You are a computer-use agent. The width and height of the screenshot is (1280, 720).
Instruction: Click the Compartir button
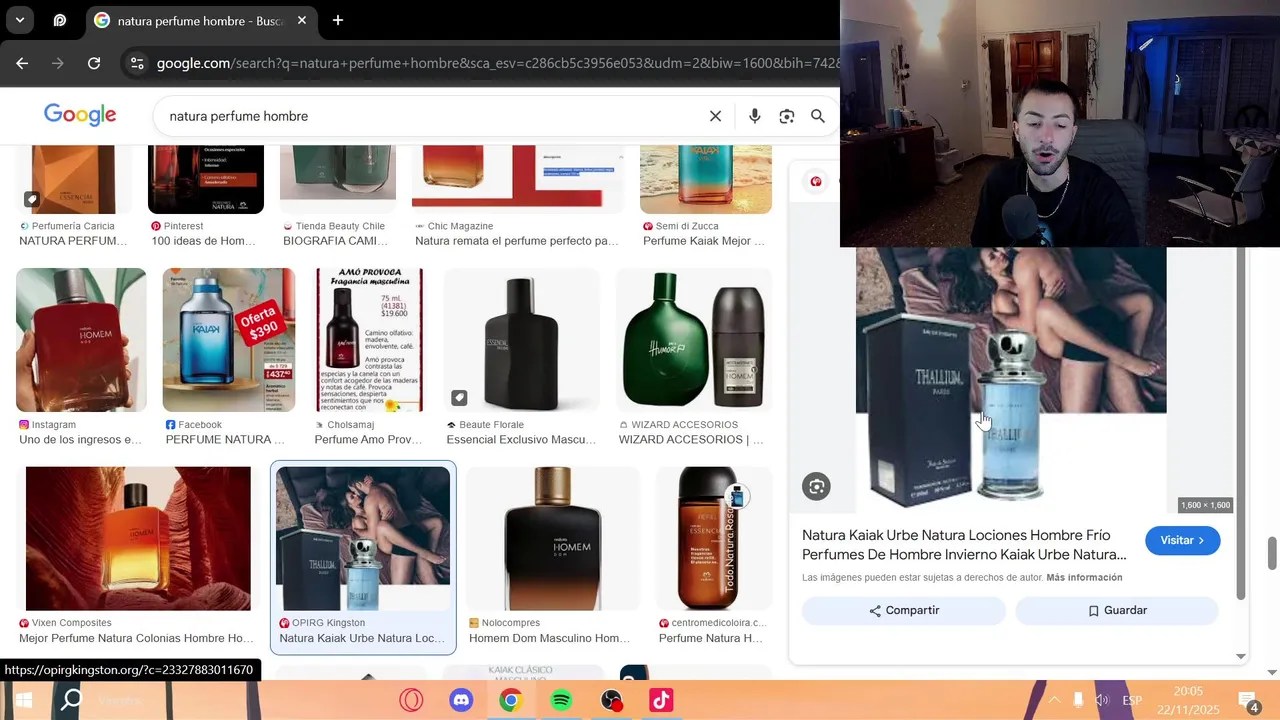[x=904, y=611]
